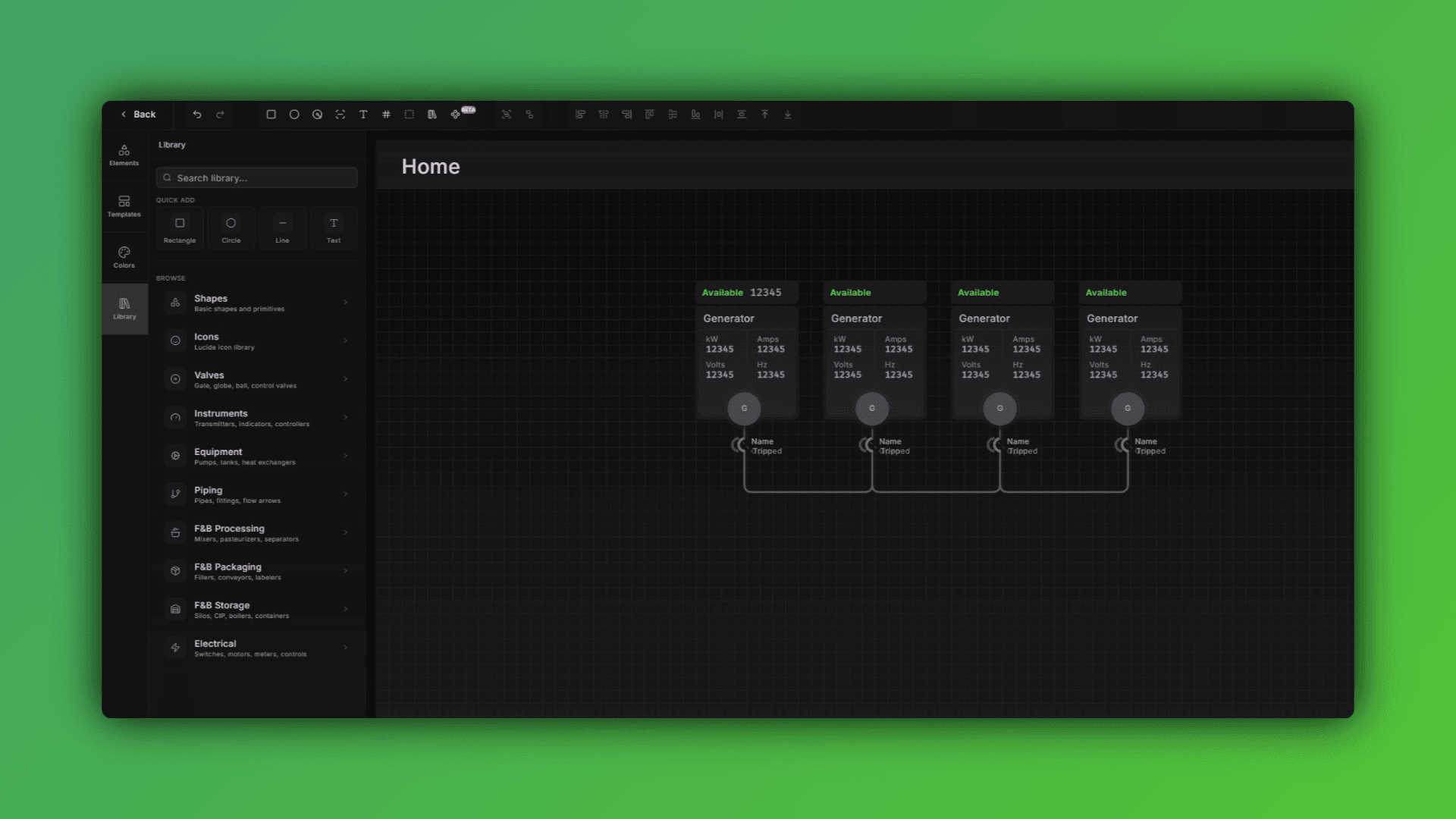Click the Back button
Image resolution: width=1456 pixels, height=819 pixels.
tap(138, 114)
